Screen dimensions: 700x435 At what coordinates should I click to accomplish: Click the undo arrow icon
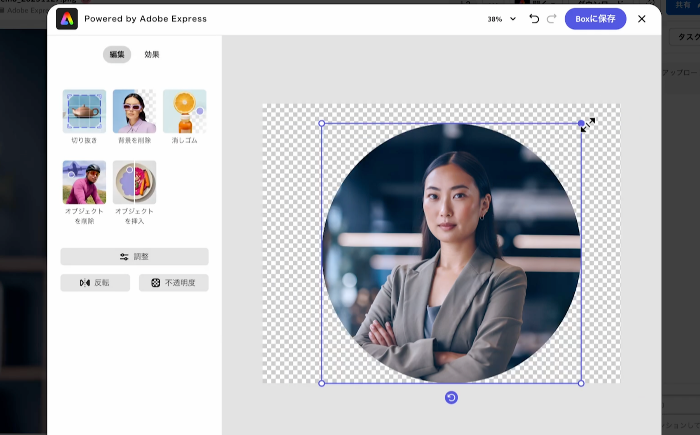click(534, 19)
